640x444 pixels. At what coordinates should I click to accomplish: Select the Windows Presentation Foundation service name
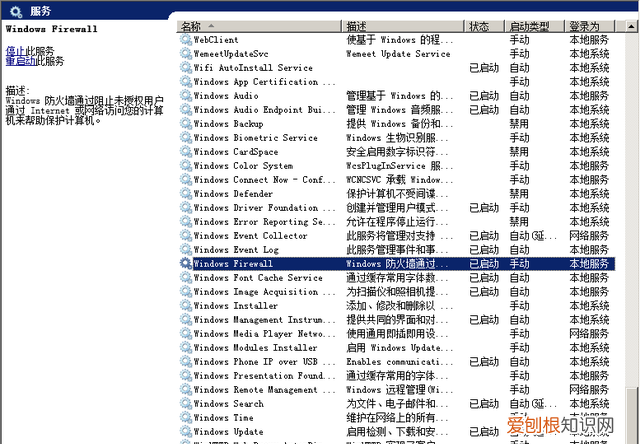point(264,375)
